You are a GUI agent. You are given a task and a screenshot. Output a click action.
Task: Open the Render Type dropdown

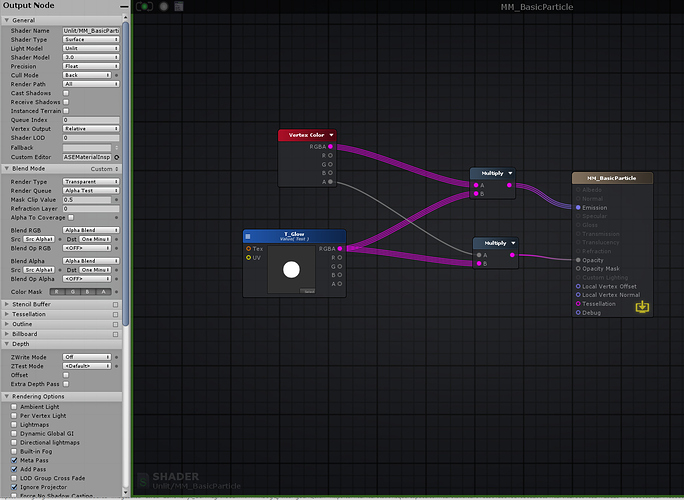(x=91, y=182)
